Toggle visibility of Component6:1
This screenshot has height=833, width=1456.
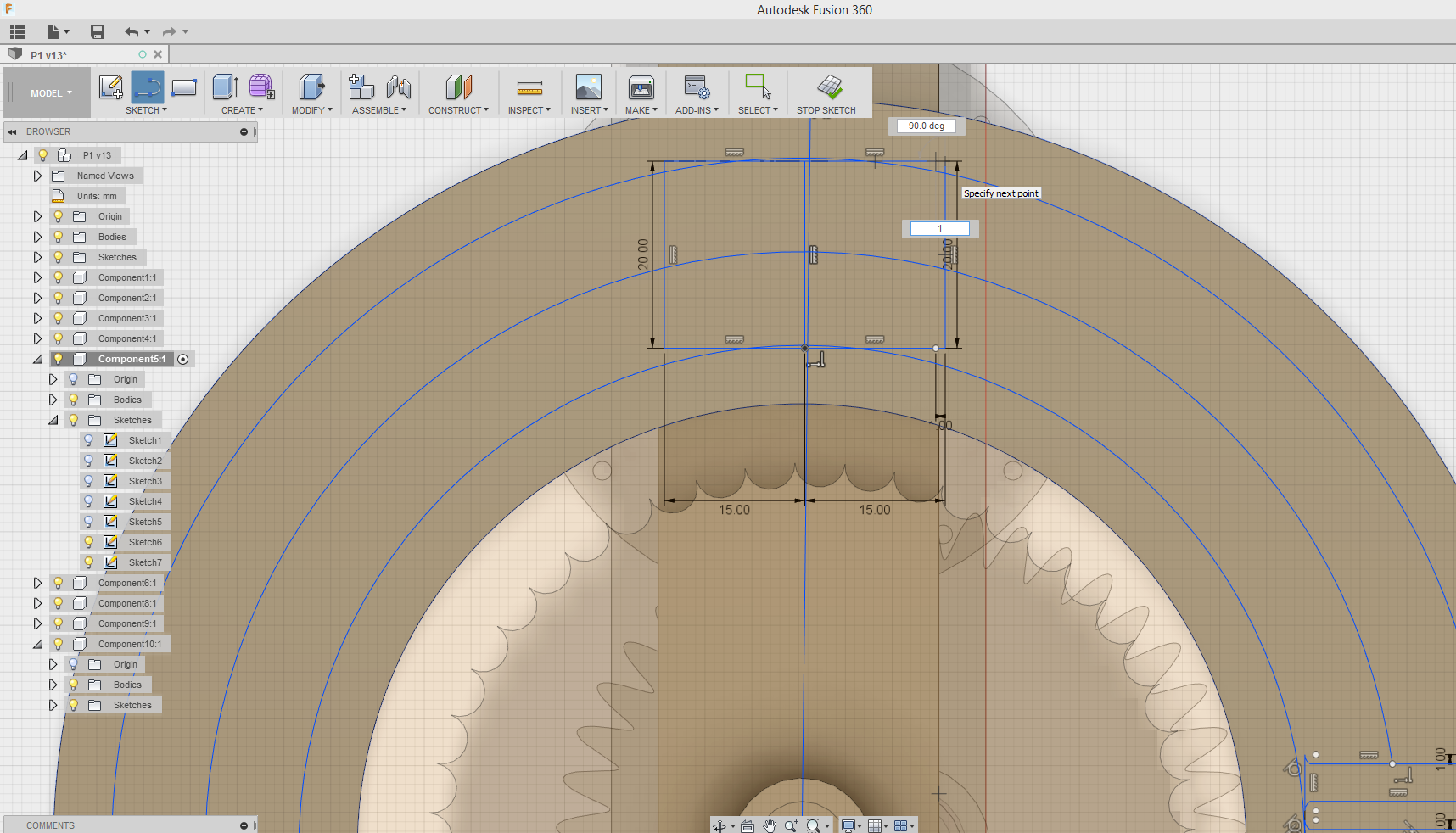[x=59, y=583]
